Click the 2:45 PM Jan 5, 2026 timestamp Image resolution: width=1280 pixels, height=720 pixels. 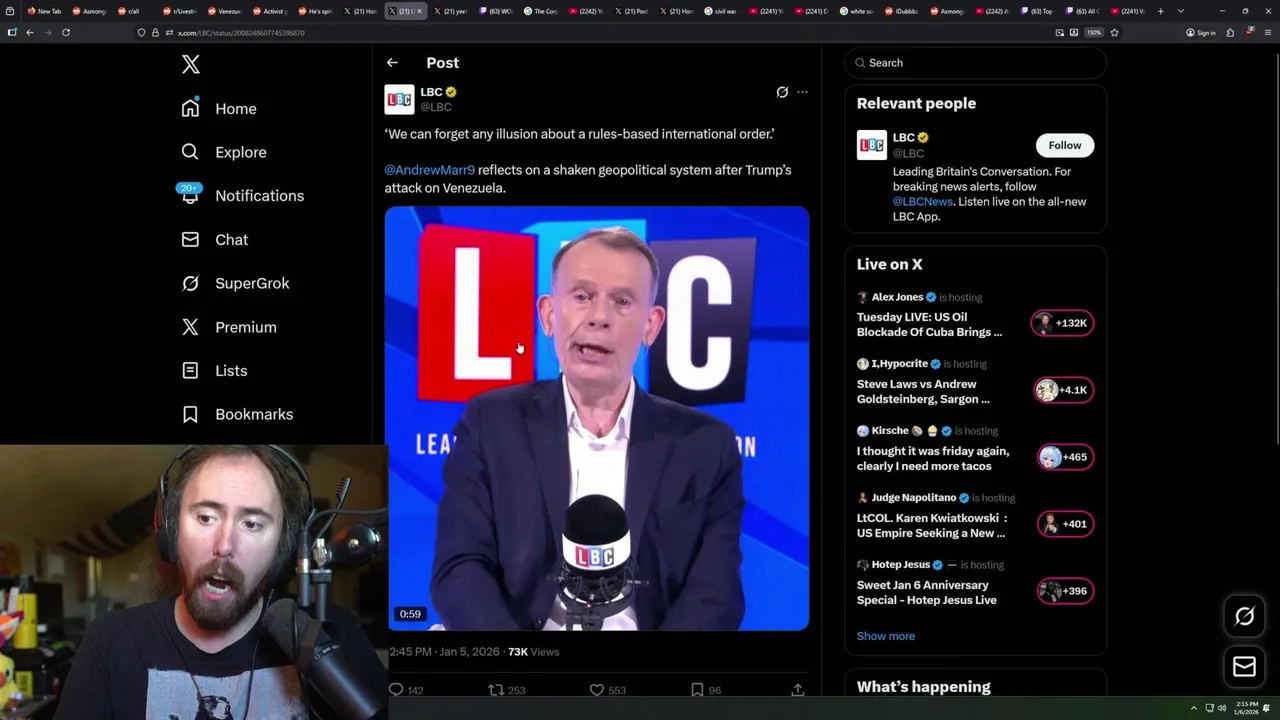[x=444, y=652]
